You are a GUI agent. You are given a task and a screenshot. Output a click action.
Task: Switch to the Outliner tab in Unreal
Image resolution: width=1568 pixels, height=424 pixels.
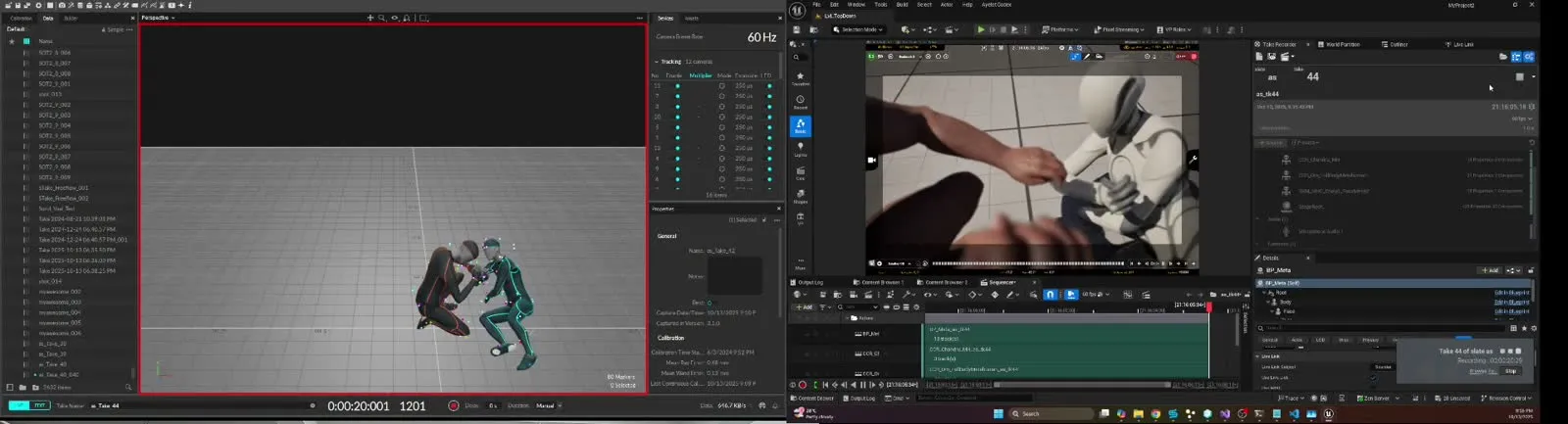pos(1396,44)
